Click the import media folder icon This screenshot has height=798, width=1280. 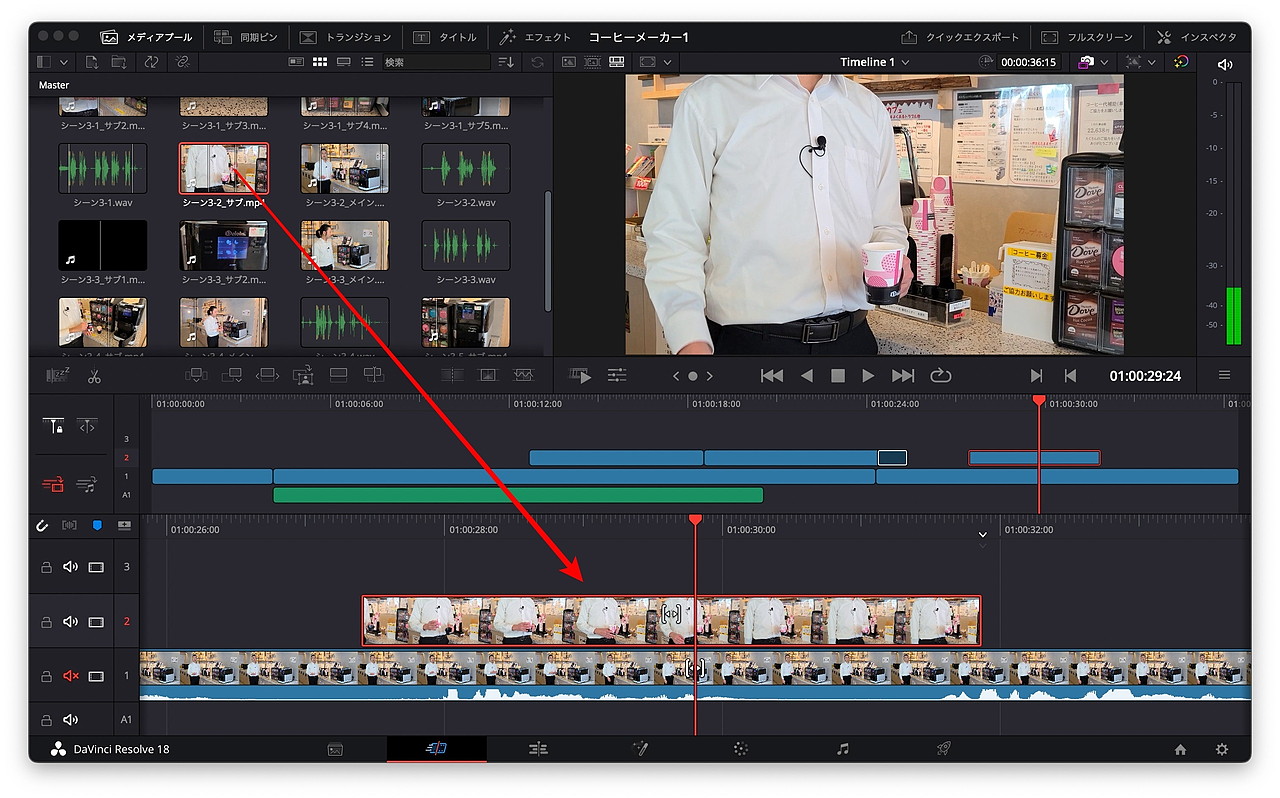(120, 62)
